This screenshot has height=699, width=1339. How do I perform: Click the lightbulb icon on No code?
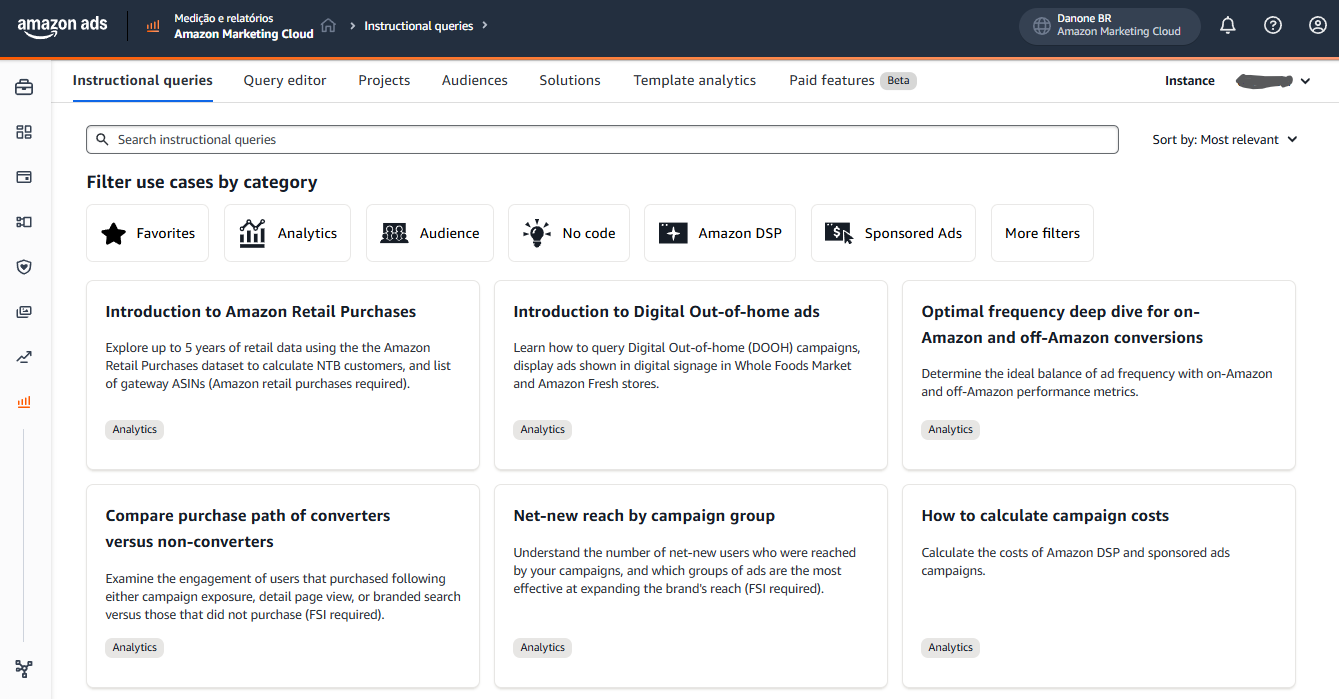pyautogui.click(x=537, y=234)
